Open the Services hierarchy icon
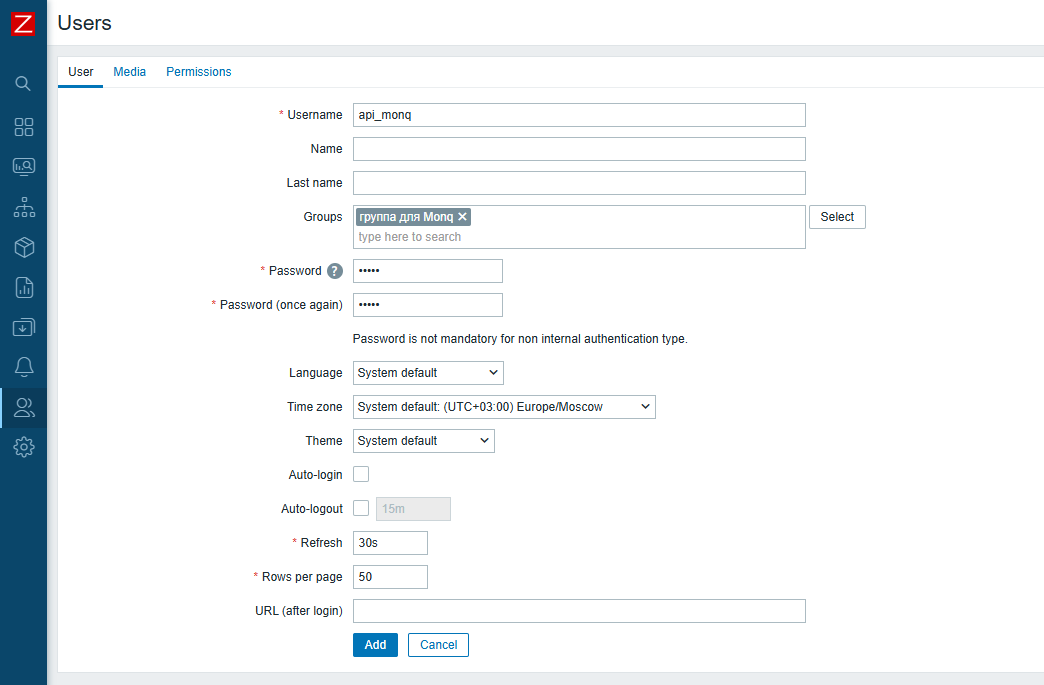The width and height of the screenshot is (1044, 685). point(23,208)
